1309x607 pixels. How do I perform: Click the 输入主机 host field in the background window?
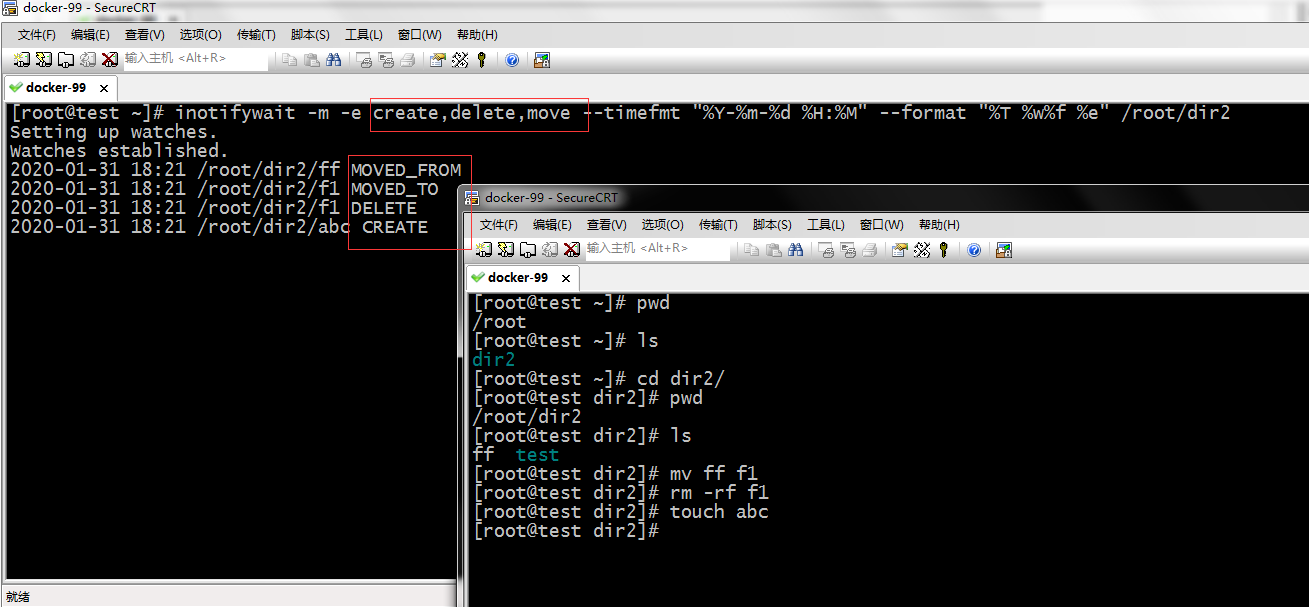195,59
